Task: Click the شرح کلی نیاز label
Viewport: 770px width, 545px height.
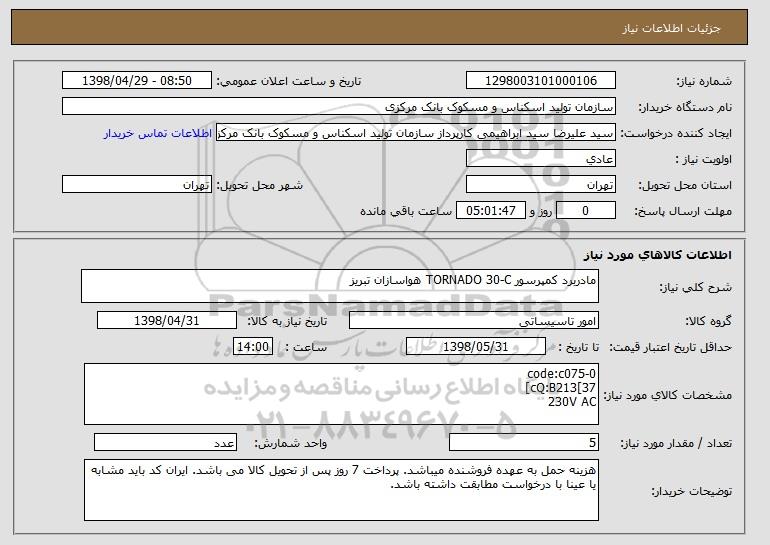Action: coord(695,288)
